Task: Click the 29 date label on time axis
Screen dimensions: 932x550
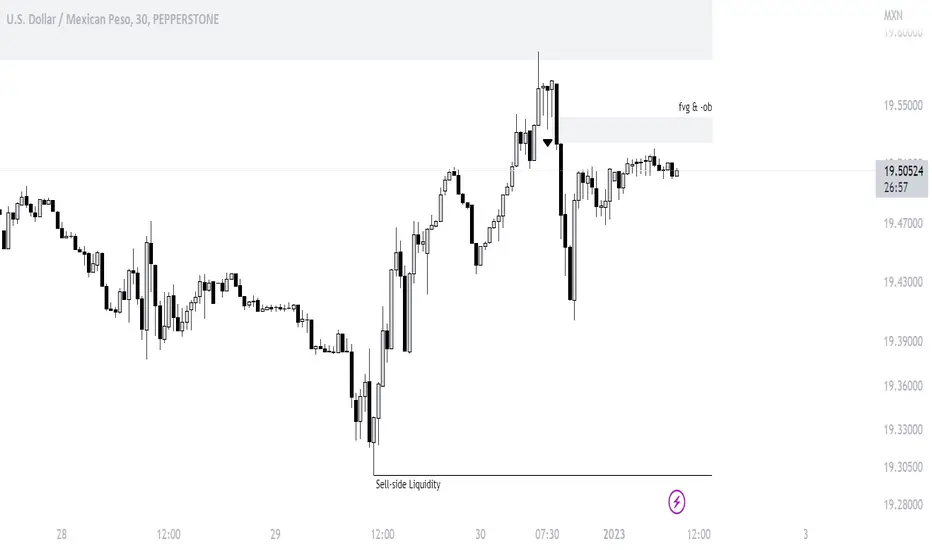Action: point(275,534)
